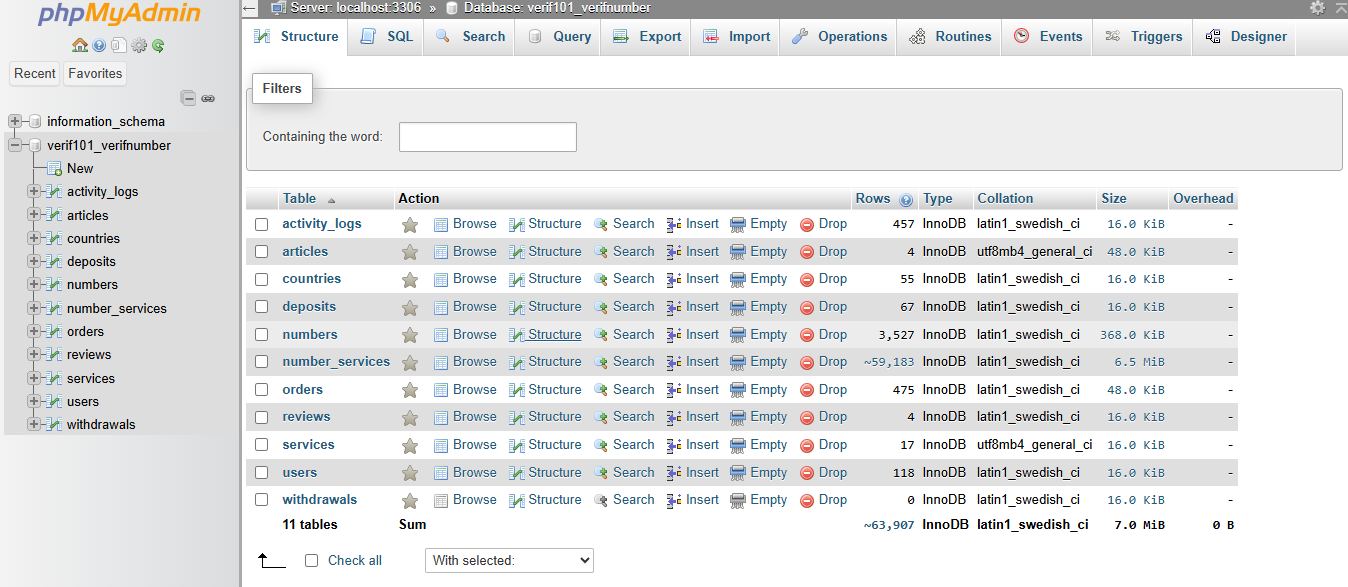Star the articles table as favorite
The height and width of the screenshot is (587, 1348).
[410, 252]
